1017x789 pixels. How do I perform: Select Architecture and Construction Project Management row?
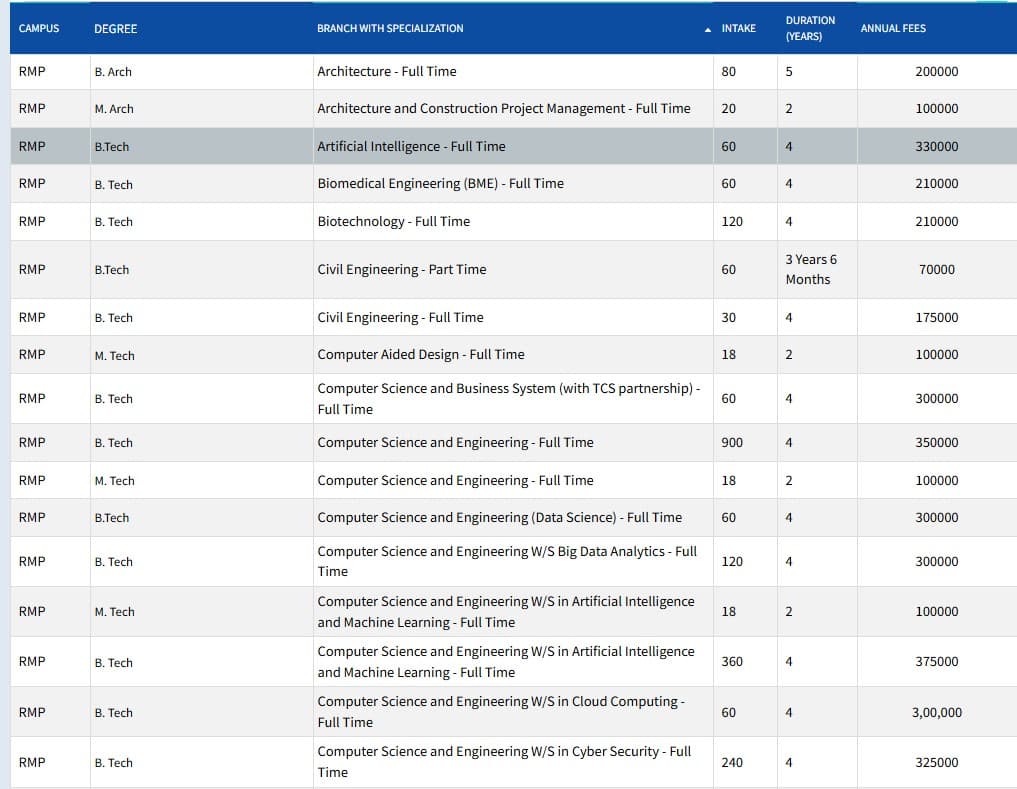[x=503, y=108]
